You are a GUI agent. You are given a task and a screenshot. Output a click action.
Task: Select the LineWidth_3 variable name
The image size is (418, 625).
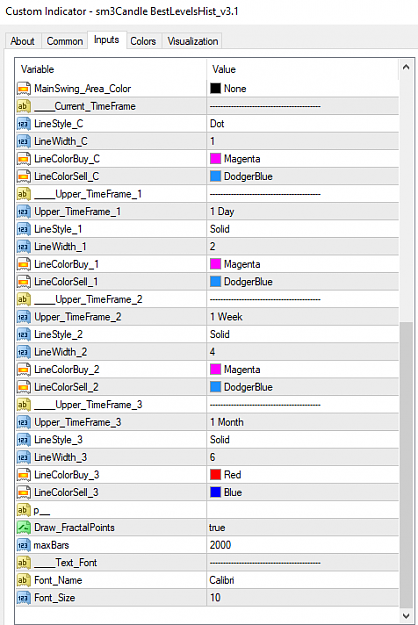click(61, 457)
